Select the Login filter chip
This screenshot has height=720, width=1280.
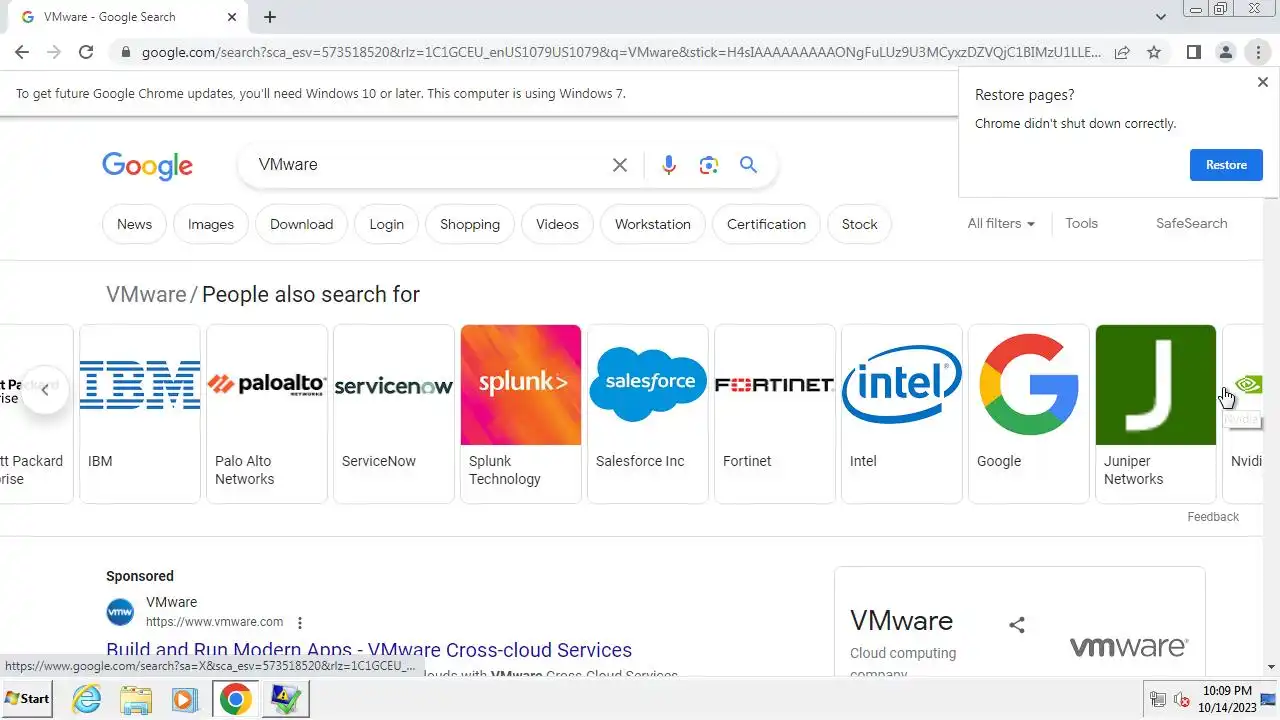(387, 224)
